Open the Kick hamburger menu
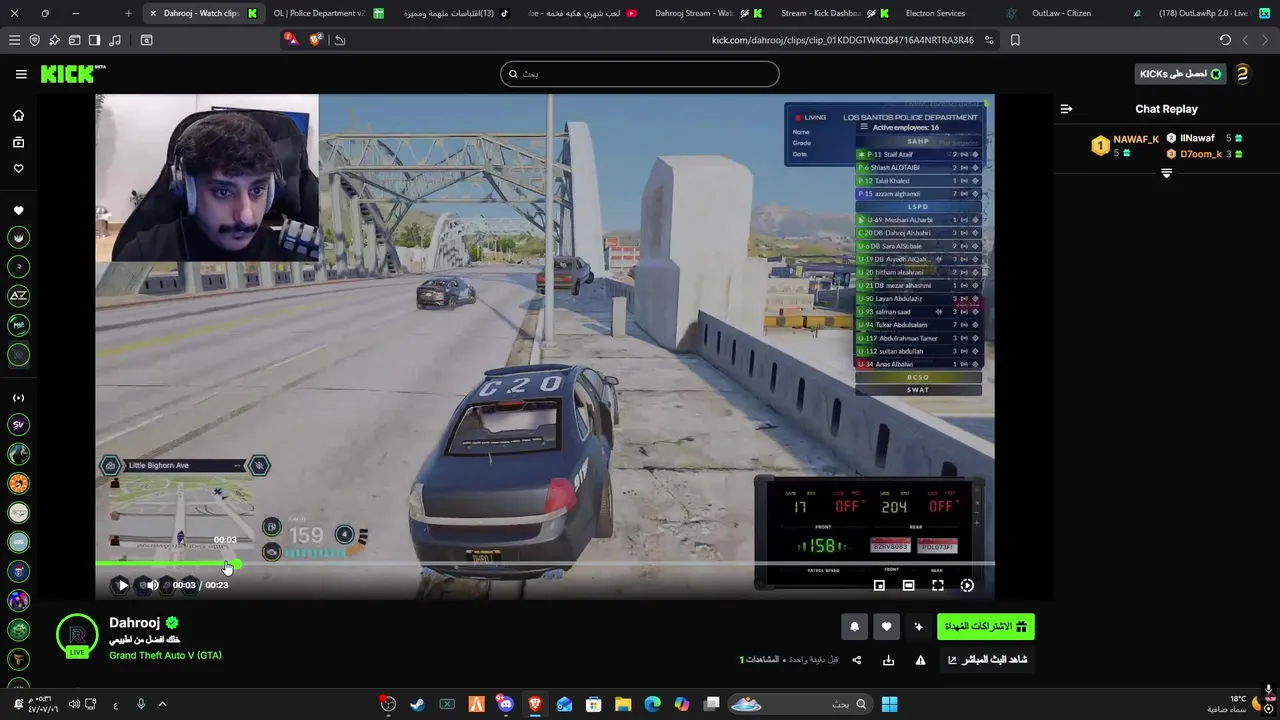Image resolution: width=1280 pixels, height=720 pixels. [21, 74]
